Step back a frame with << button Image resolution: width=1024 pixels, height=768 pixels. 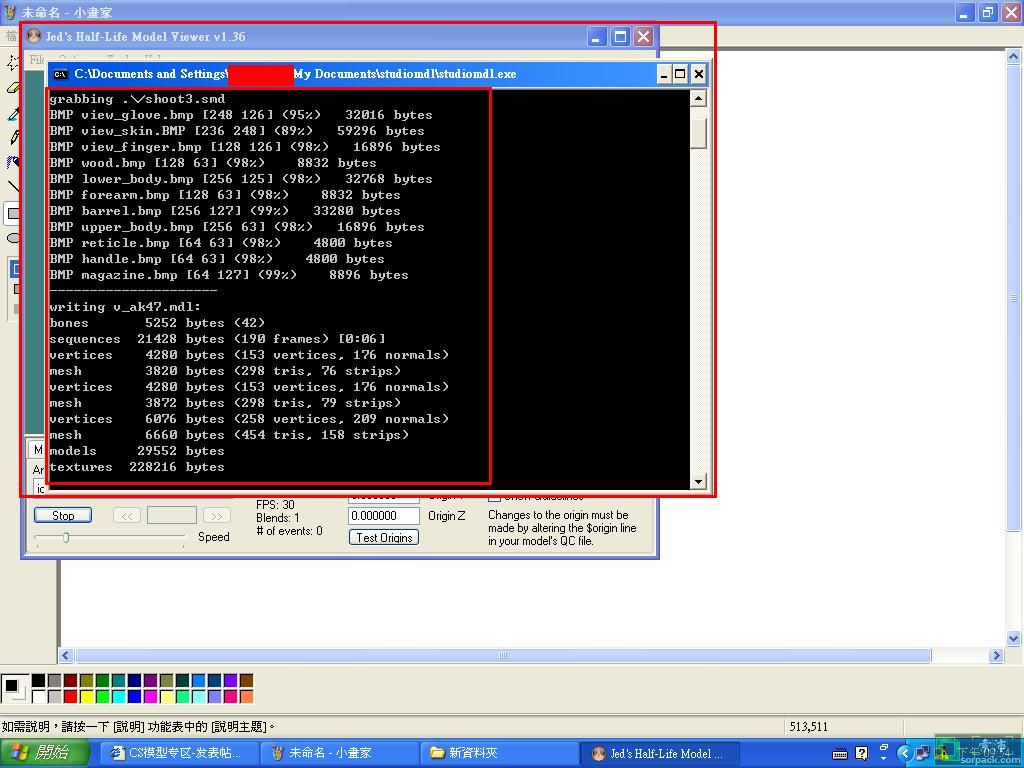click(x=127, y=515)
